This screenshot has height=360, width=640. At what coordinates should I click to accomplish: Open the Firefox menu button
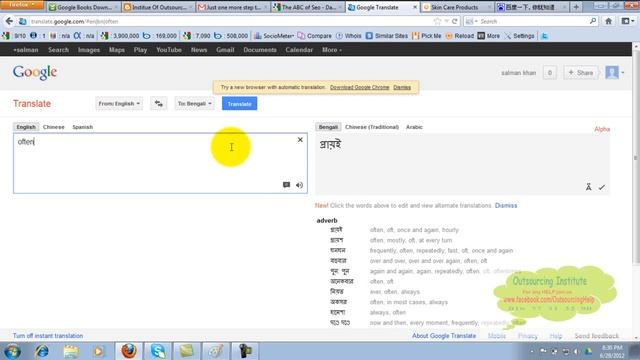coord(21,4)
